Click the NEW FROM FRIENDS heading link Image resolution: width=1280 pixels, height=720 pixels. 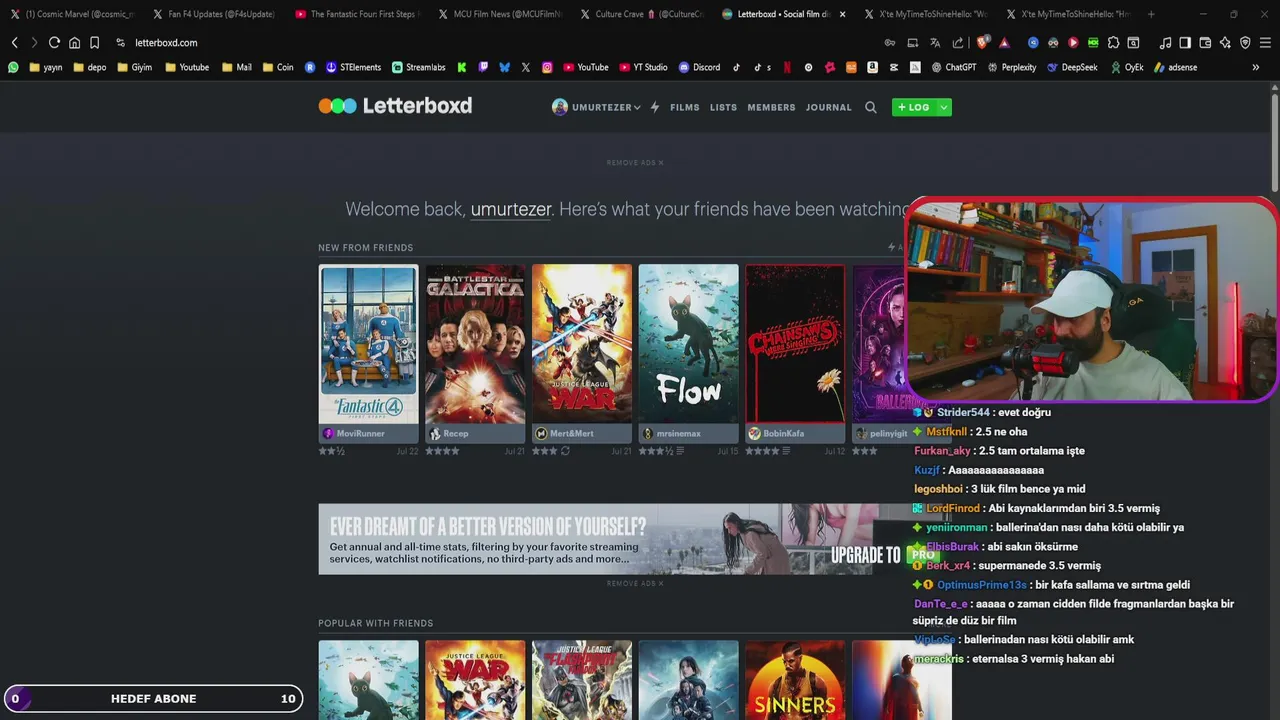tap(365, 247)
